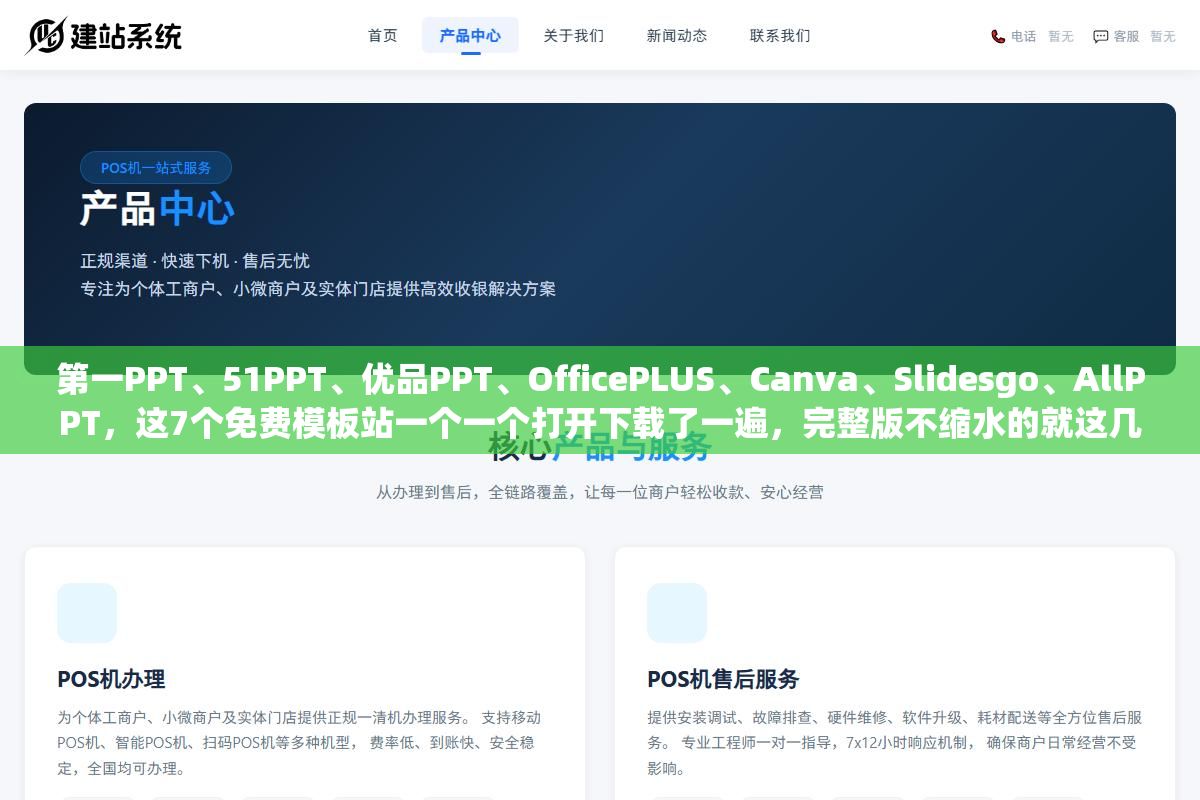Click the red phone icon
The width and height of the screenshot is (1200, 800).
[998, 36]
